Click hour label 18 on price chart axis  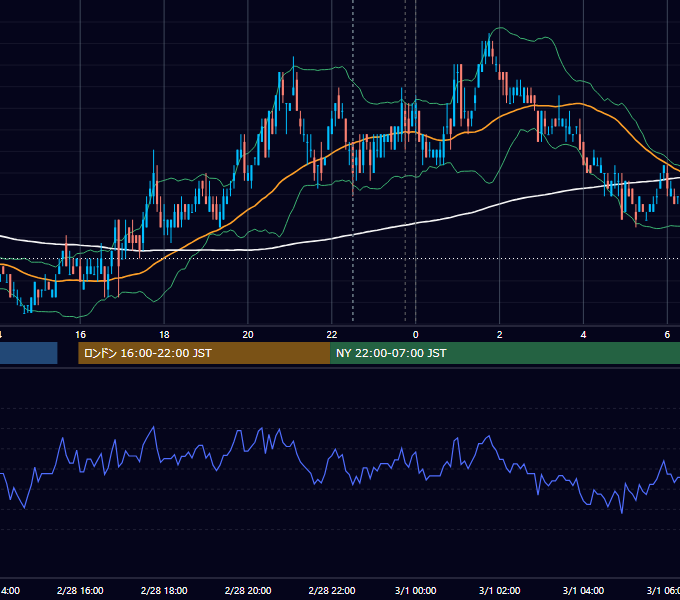164,335
